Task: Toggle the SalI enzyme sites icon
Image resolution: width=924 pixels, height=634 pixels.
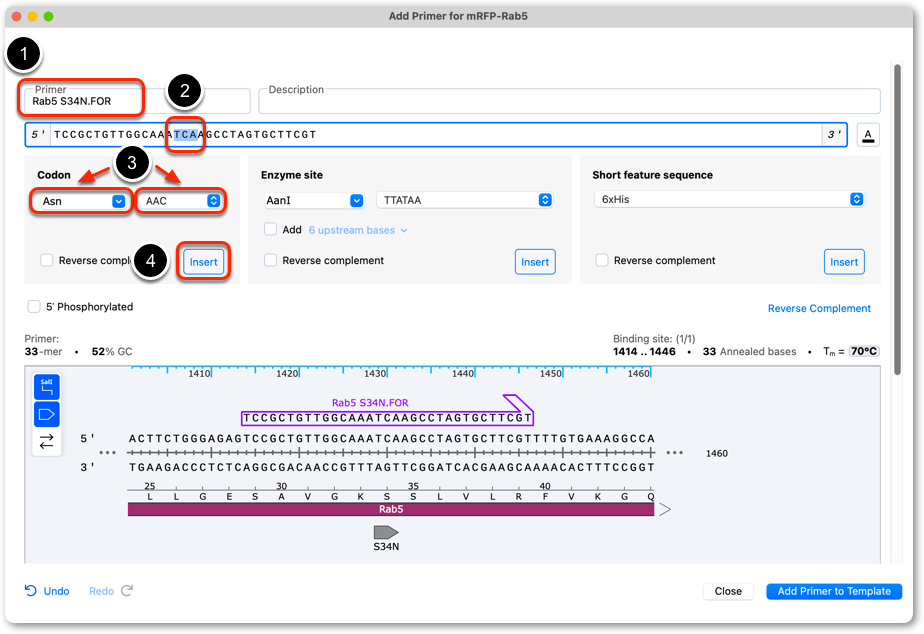Action: 47,387
